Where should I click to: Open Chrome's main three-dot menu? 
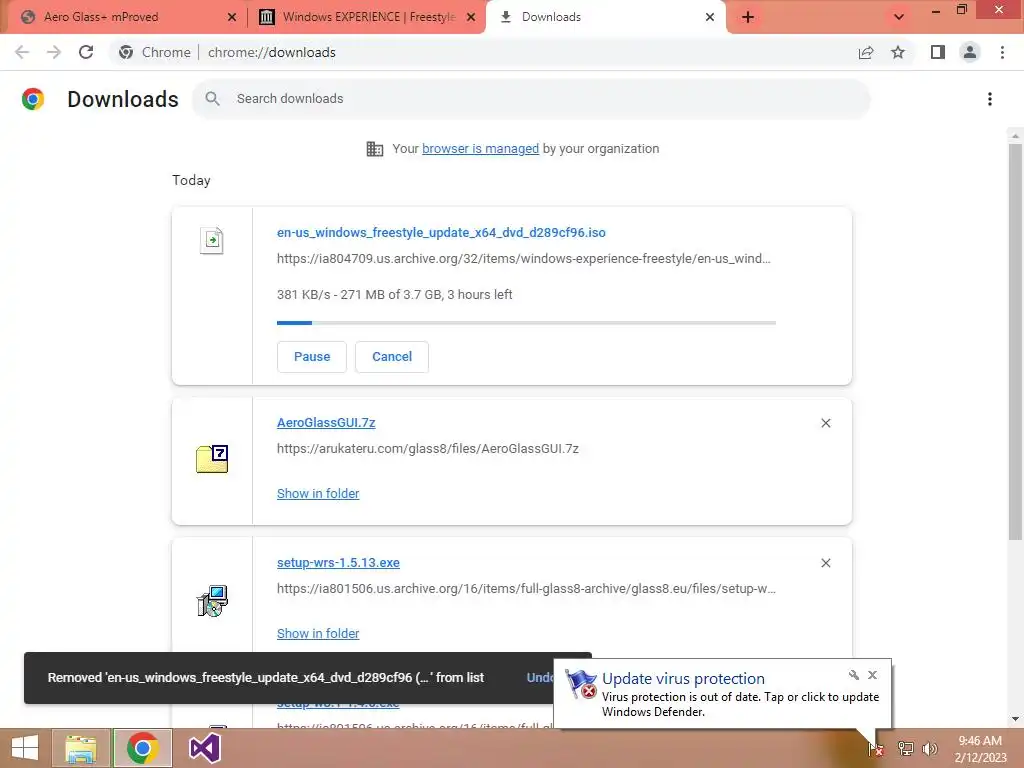click(1002, 52)
